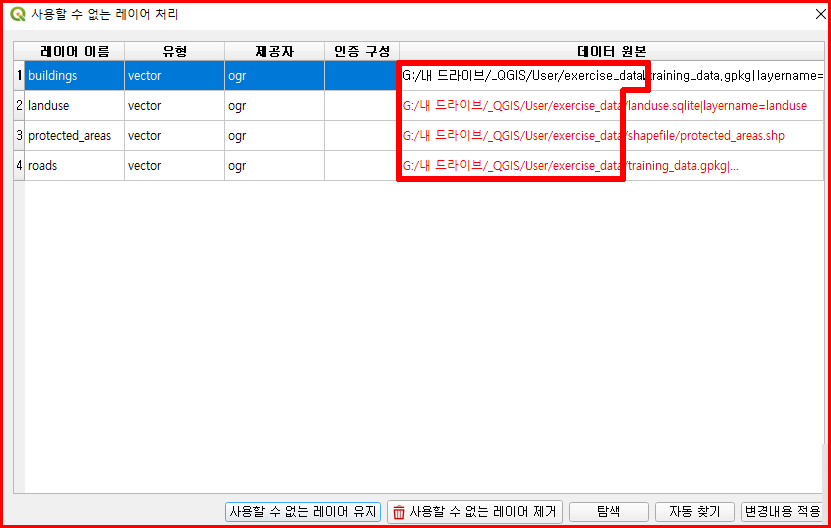Select row header number 2

click(x=19, y=105)
